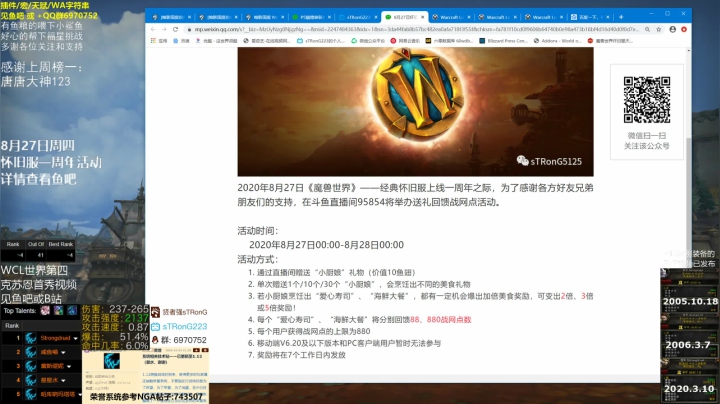Reload the WeChat article page
Screen dimensions: 720x404
click(x=175, y=29)
